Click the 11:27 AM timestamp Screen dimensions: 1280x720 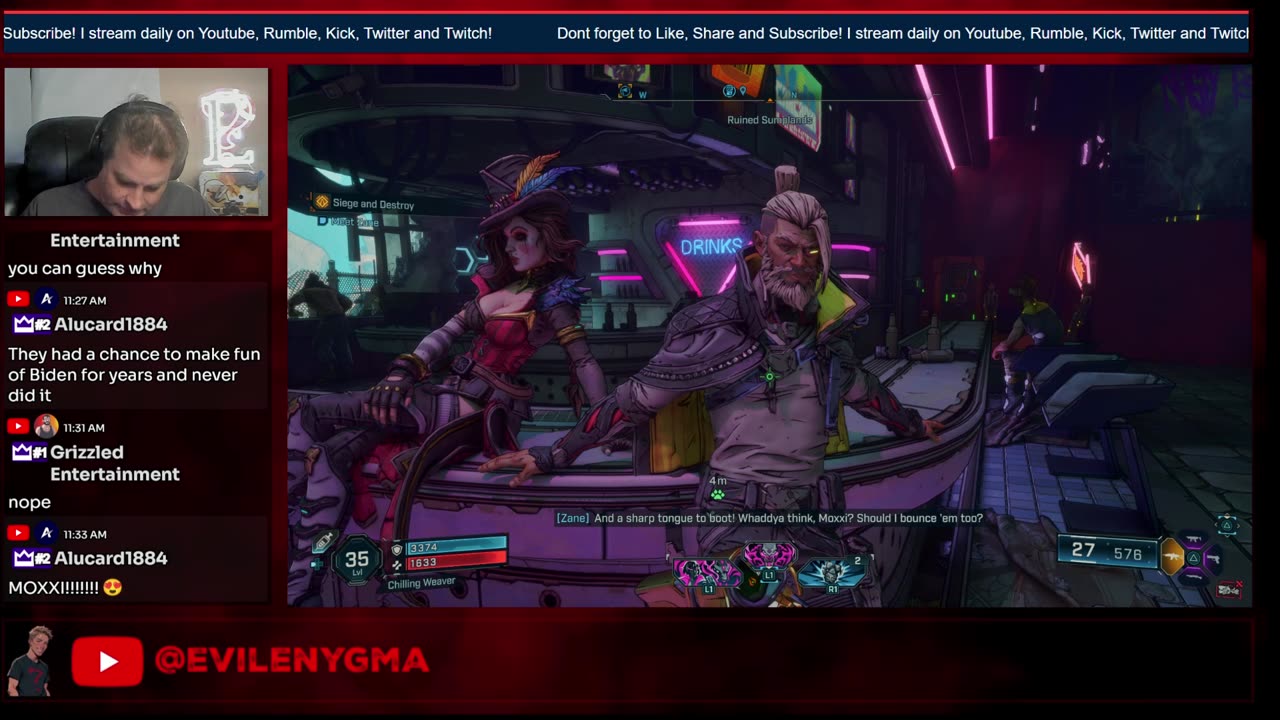coord(84,300)
